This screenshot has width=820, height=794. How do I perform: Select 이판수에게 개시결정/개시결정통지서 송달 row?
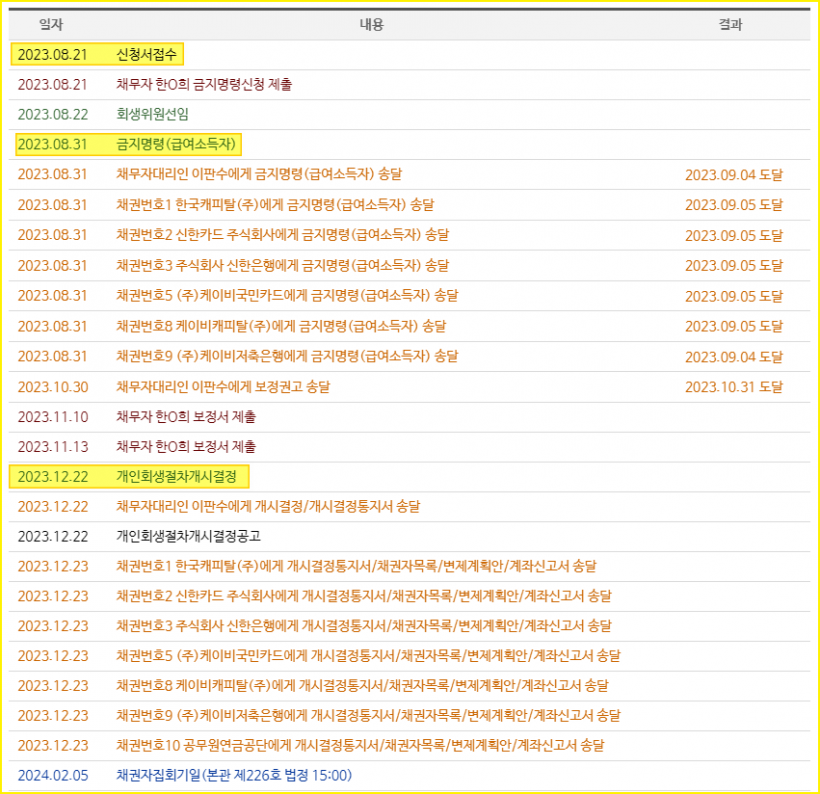tap(409, 506)
